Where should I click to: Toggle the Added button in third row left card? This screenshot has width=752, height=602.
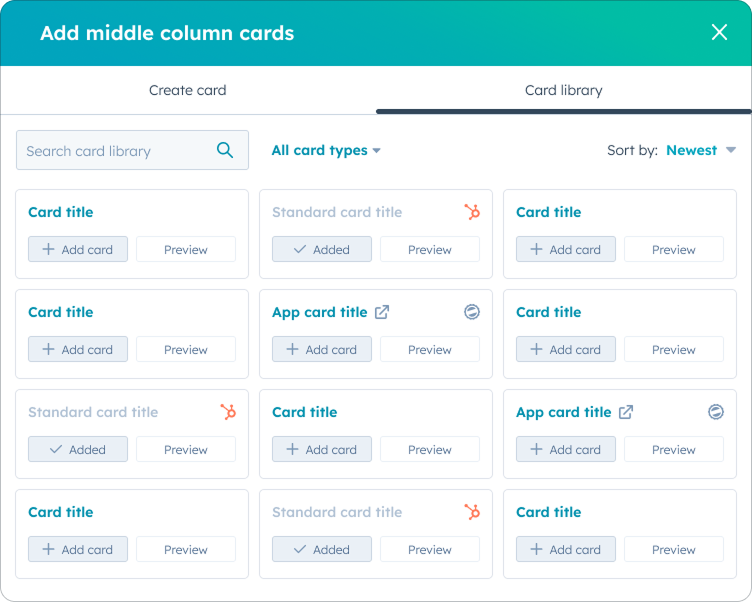[78, 449]
